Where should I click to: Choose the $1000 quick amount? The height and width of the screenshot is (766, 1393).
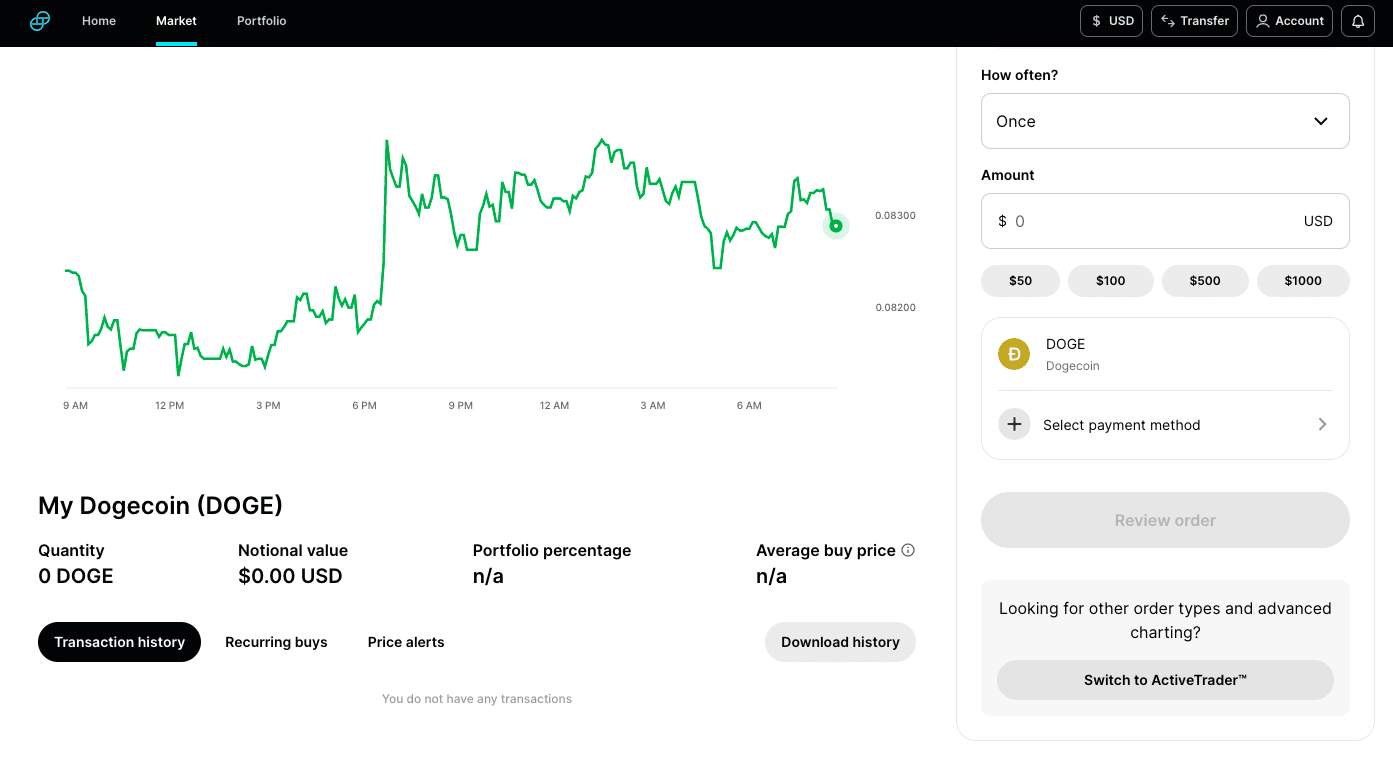[1303, 281]
